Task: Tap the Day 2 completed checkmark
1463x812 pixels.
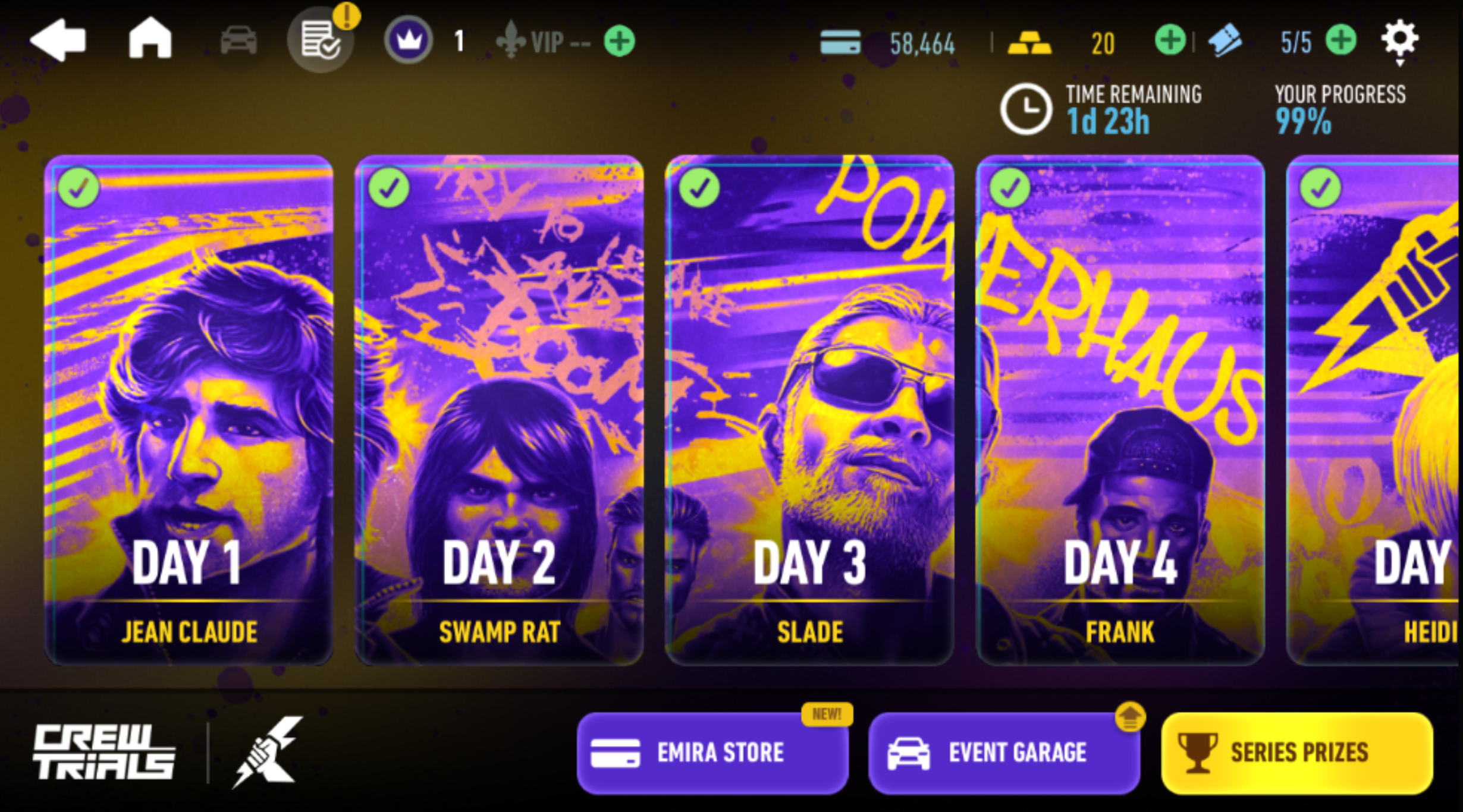Action: [x=389, y=188]
